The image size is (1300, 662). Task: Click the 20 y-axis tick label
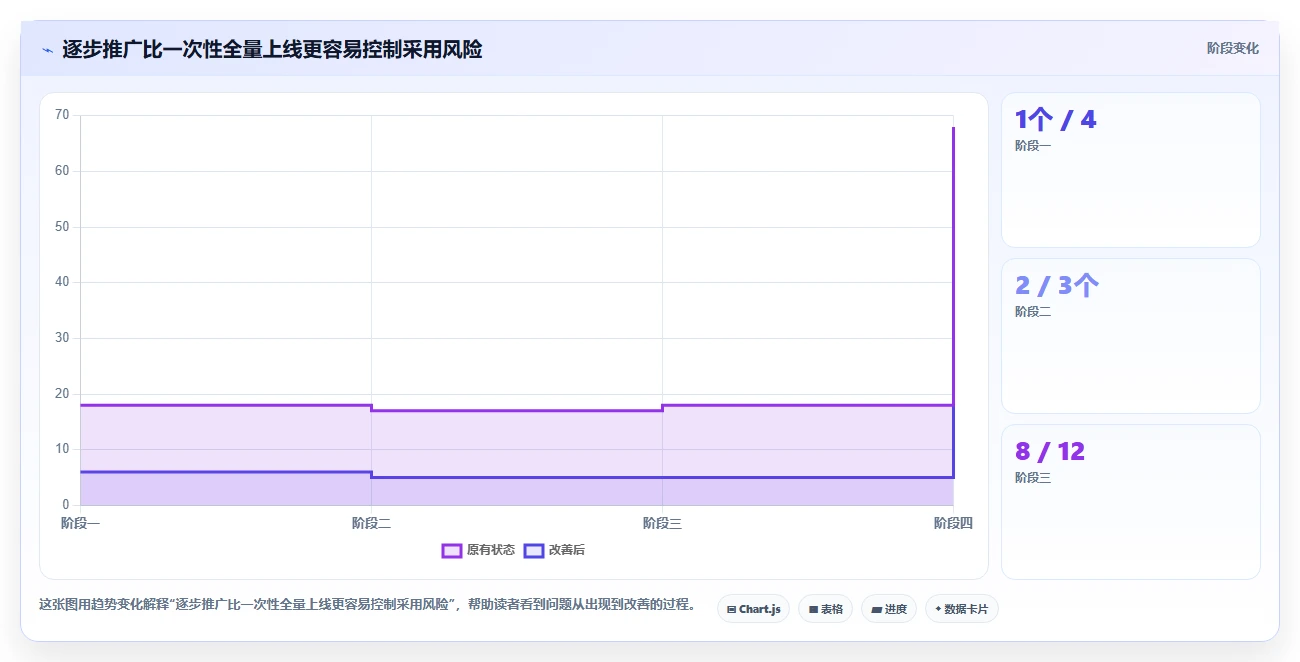click(x=62, y=394)
